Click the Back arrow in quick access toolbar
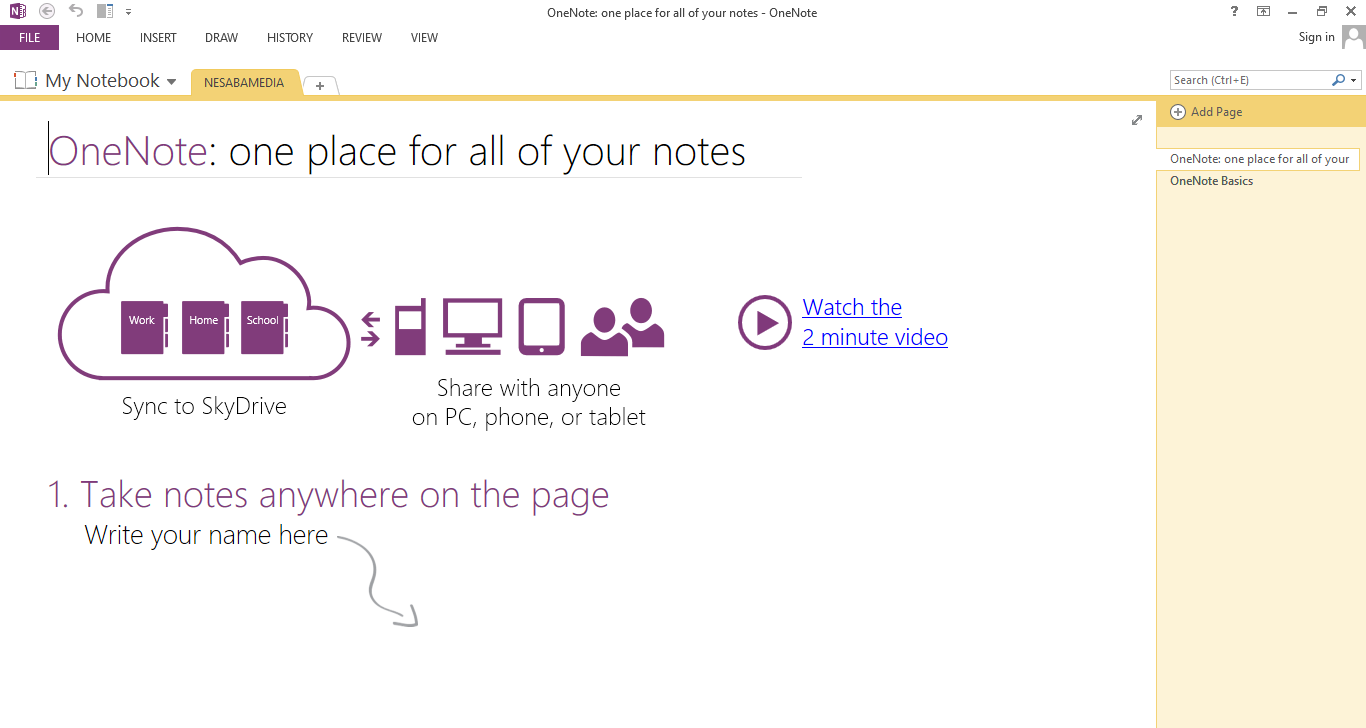Viewport: 1366px width, 728px height. click(47, 11)
